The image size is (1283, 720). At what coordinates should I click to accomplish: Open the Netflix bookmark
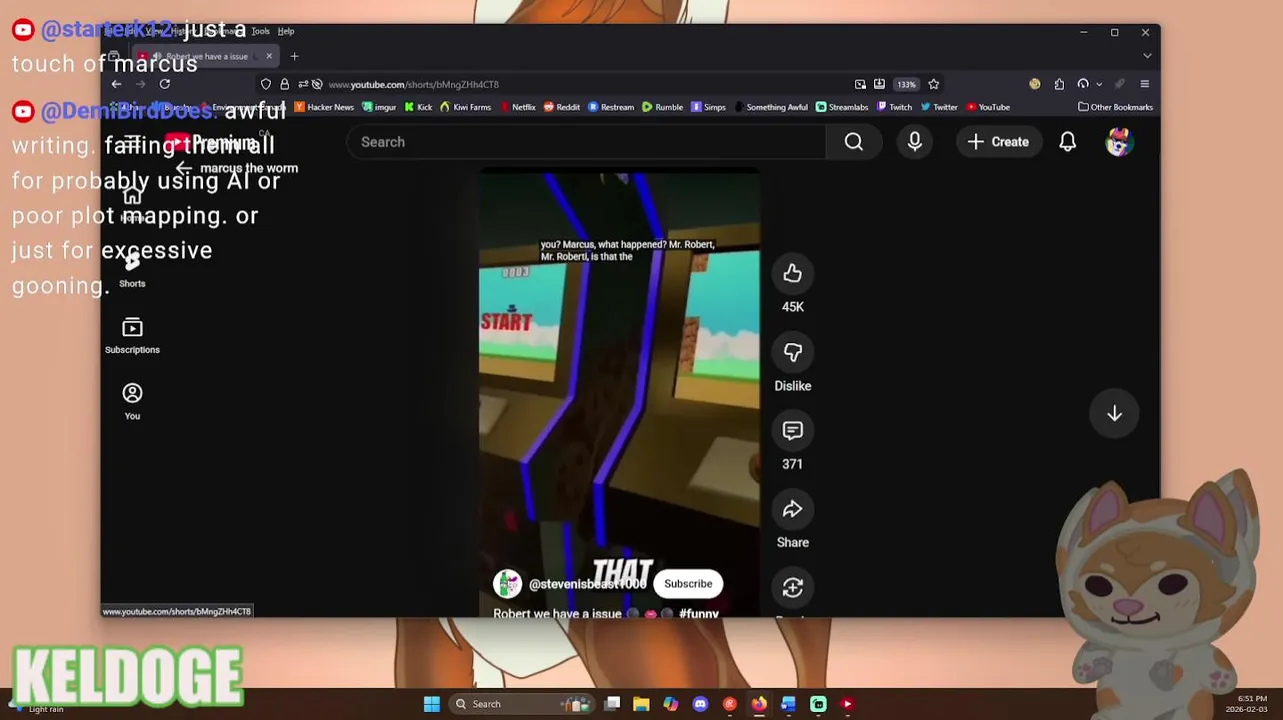tap(517, 107)
